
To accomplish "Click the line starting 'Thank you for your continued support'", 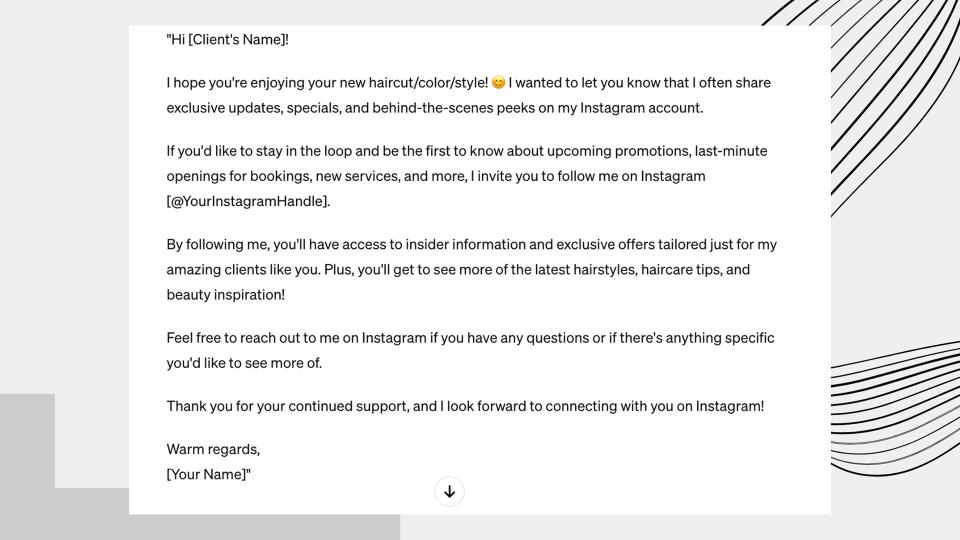I will click(465, 407).
